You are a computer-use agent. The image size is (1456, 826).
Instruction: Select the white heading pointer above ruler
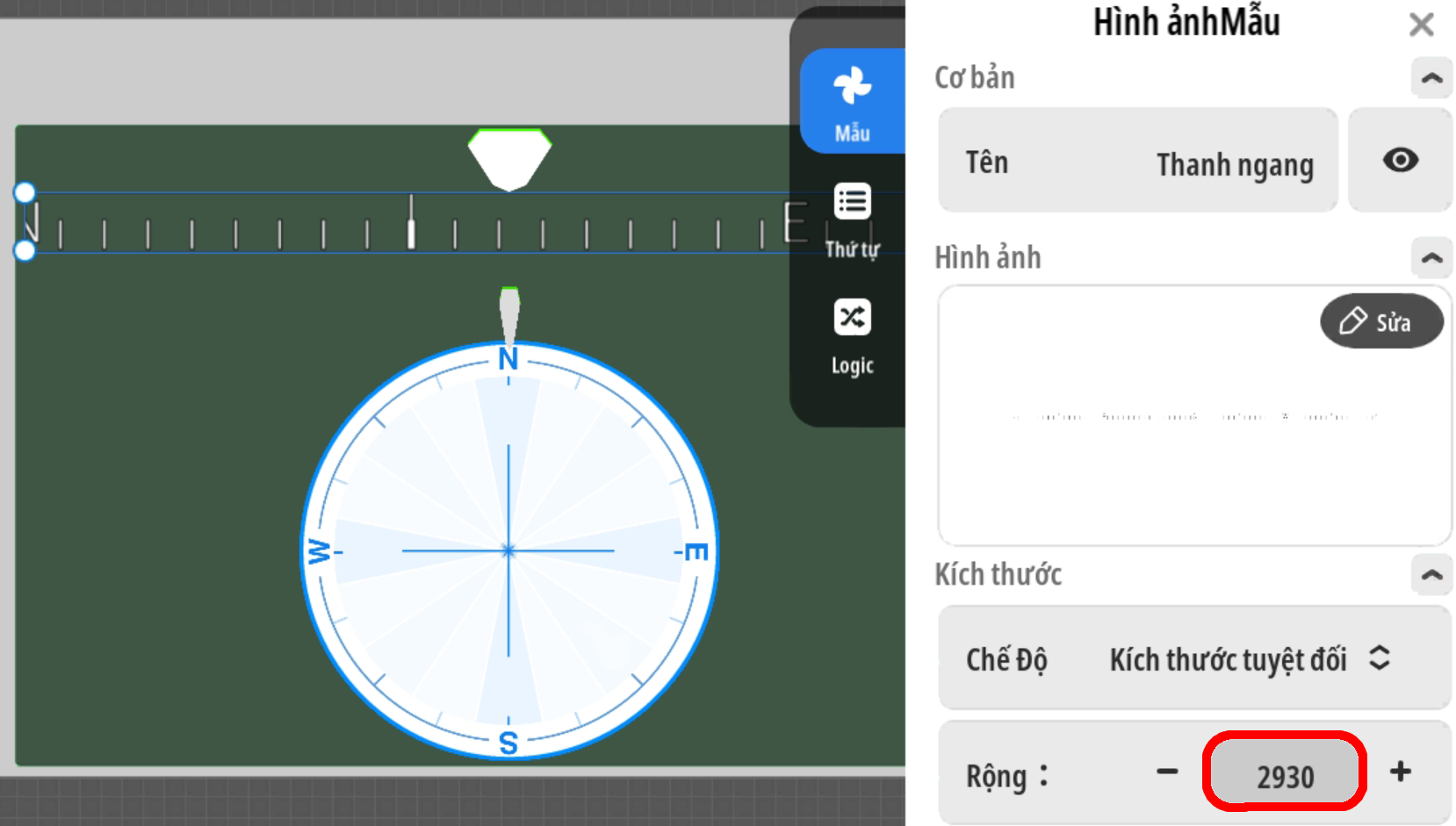tap(509, 158)
